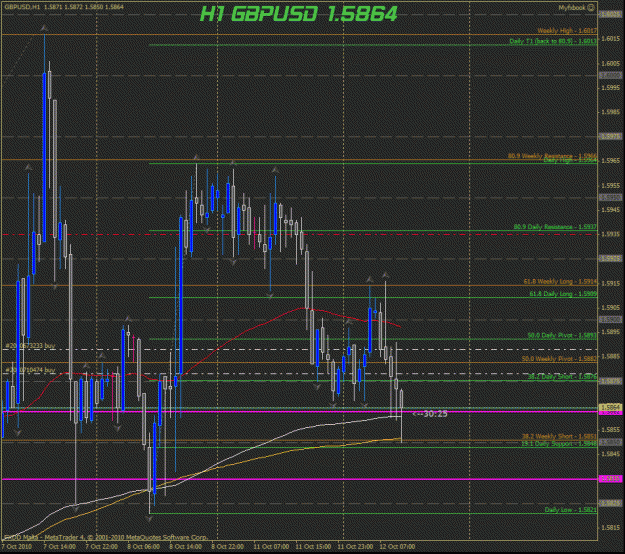The width and height of the screenshot is (625, 554).
Task: Click the 1.6015 price scale value
Action: click(x=610, y=39)
